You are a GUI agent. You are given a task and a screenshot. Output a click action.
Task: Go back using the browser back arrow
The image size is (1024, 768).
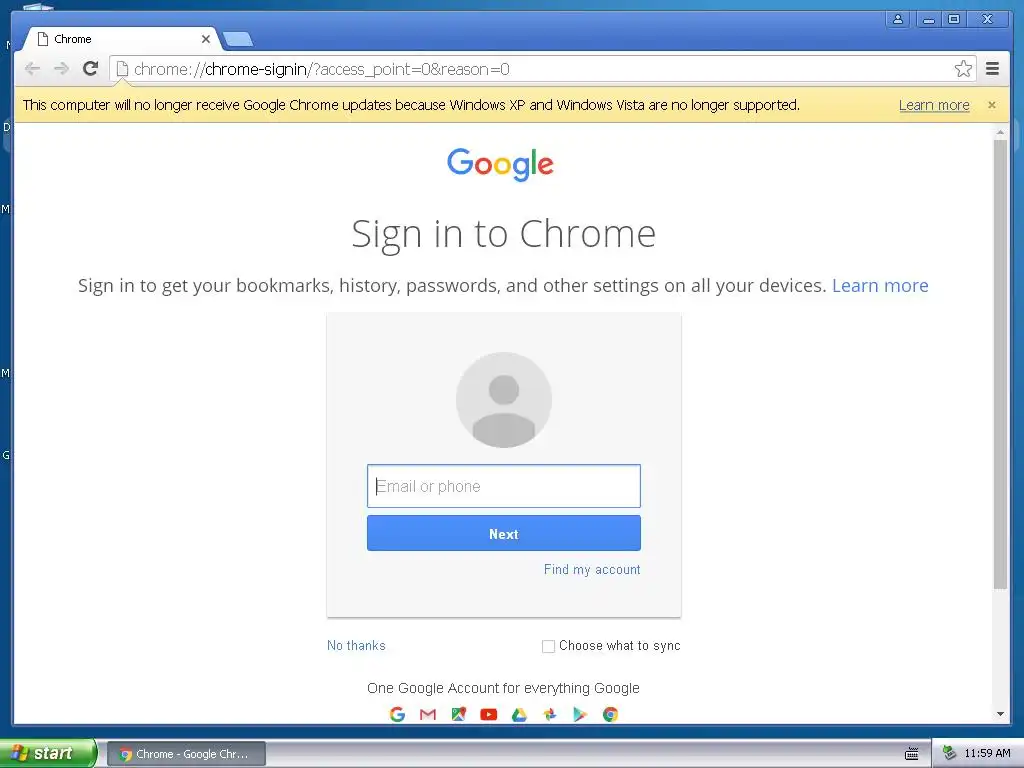point(32,69)
